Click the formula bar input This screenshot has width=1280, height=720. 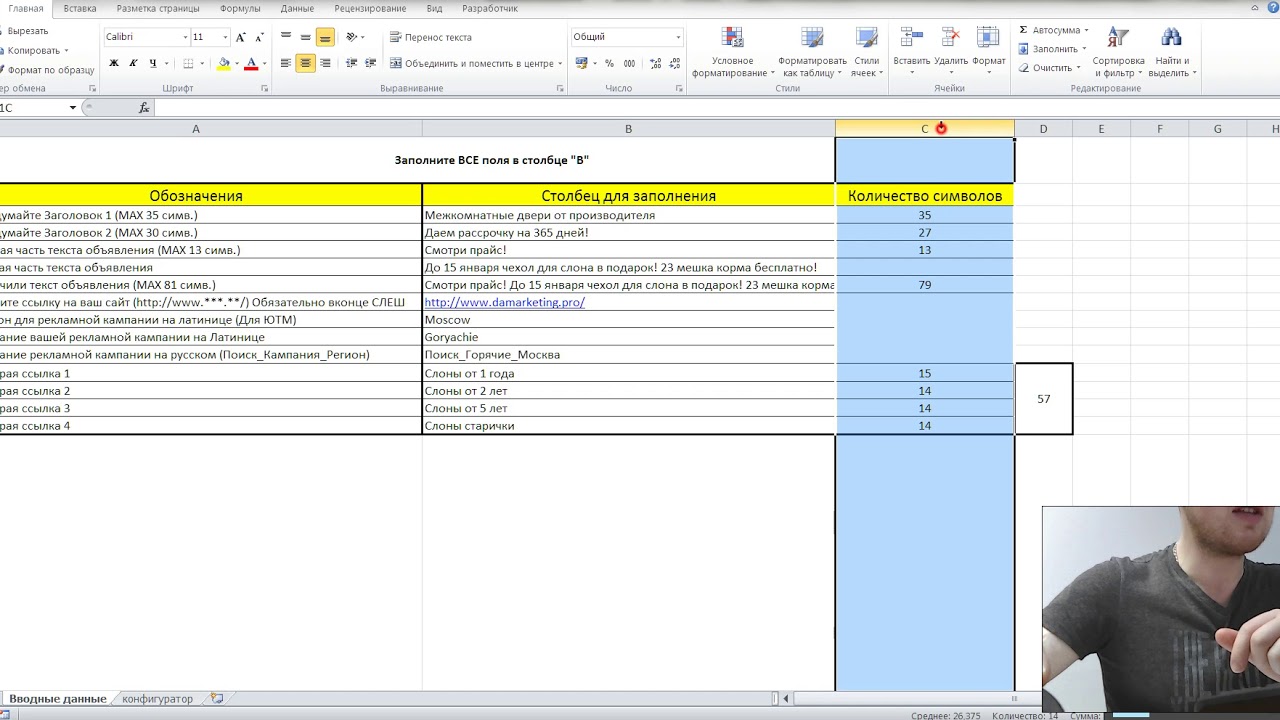(x=715, y=108)
